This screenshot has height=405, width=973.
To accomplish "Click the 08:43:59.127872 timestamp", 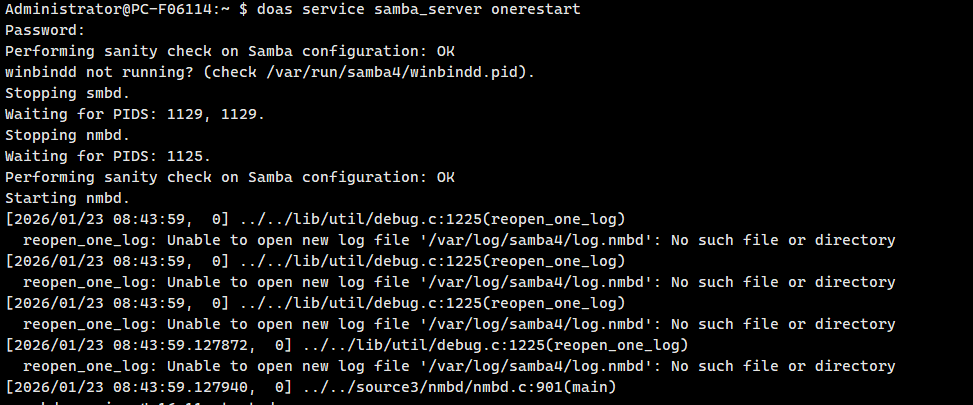I will (164, 345).
